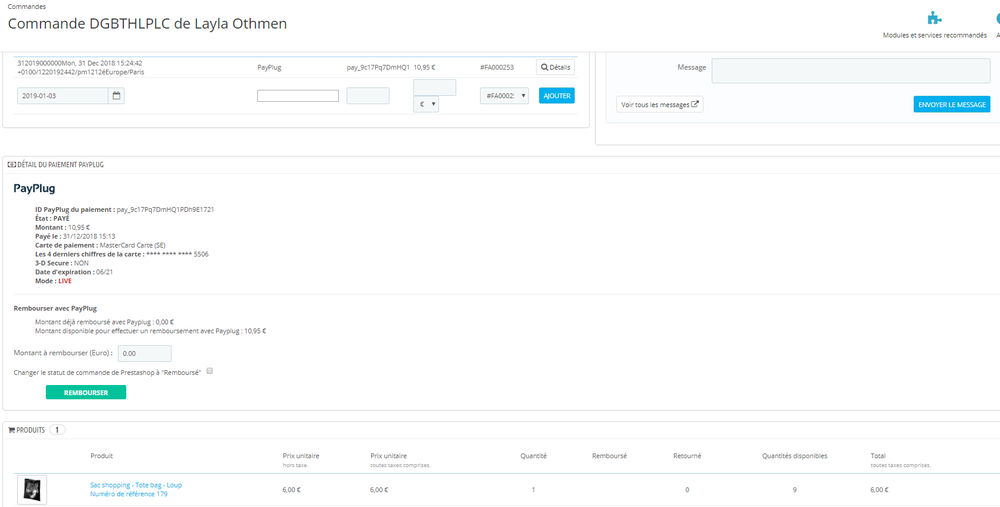
Task: Focus the payment date field 2019-01-03
Action: click(x=62, y=96)
